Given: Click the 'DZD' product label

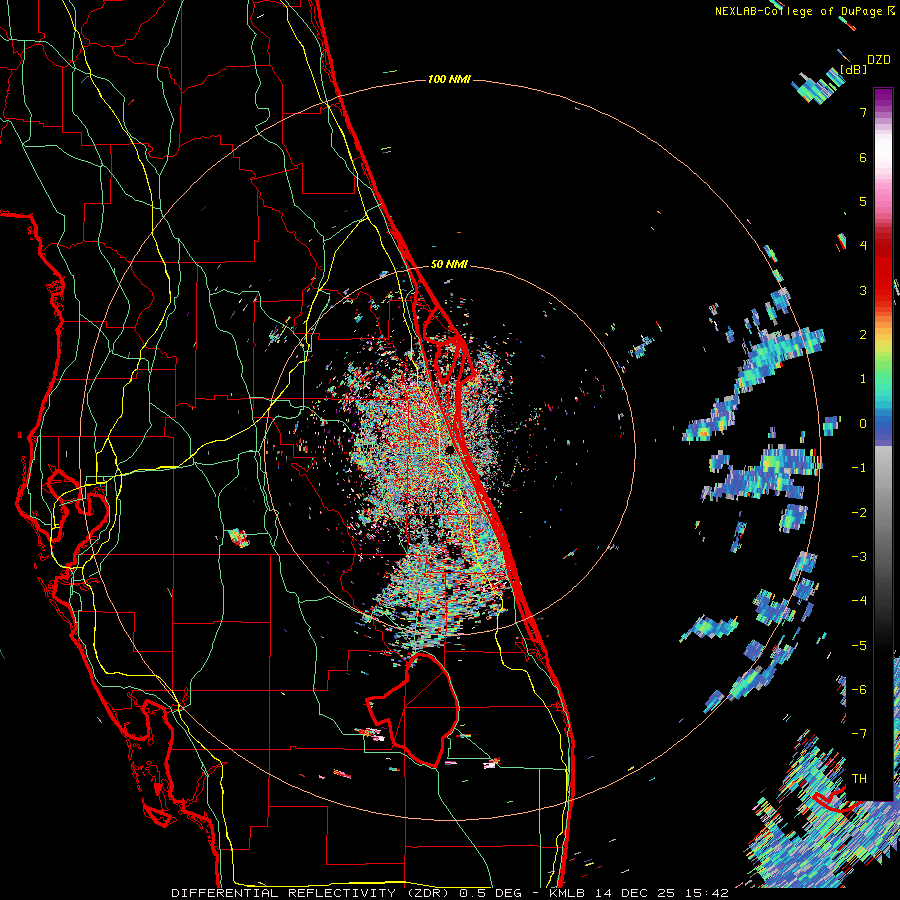Looking at the screenshot, I should [x=879, y=60].
